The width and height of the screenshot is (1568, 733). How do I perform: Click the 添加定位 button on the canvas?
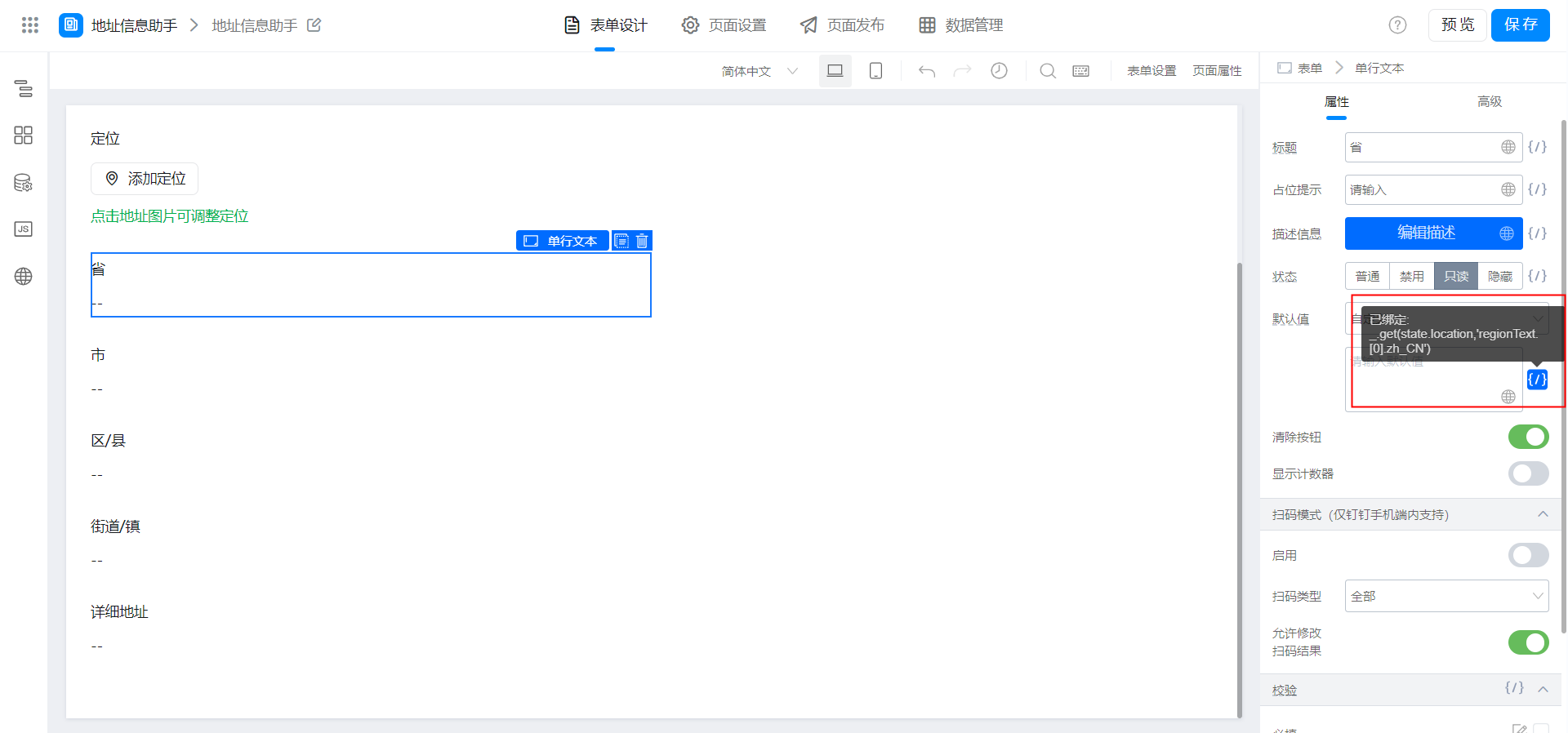(145, 179)
